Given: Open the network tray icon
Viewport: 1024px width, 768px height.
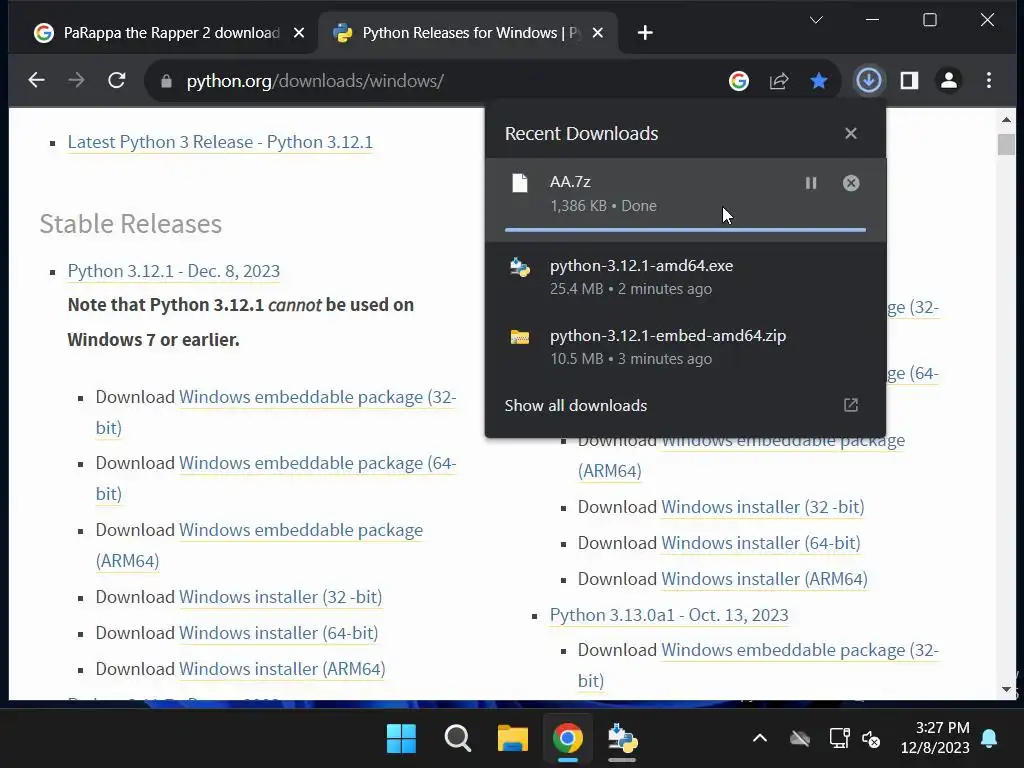Looking at the screenshot, I should pyautogui.click(x=839, y=739).
